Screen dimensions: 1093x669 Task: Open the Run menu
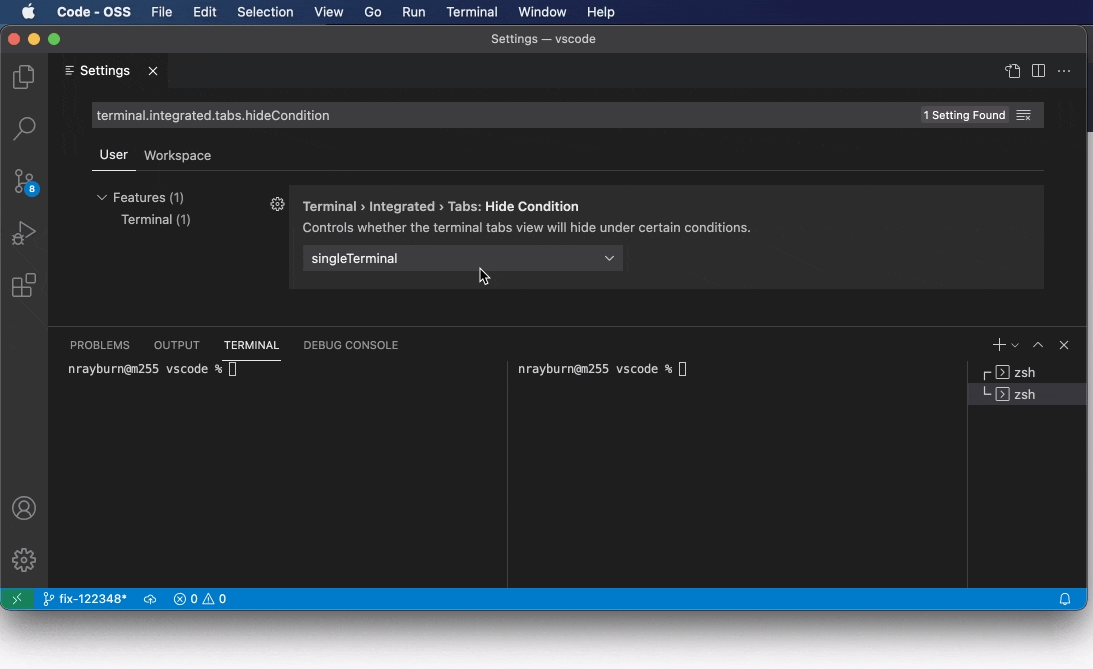coord(413,12)
